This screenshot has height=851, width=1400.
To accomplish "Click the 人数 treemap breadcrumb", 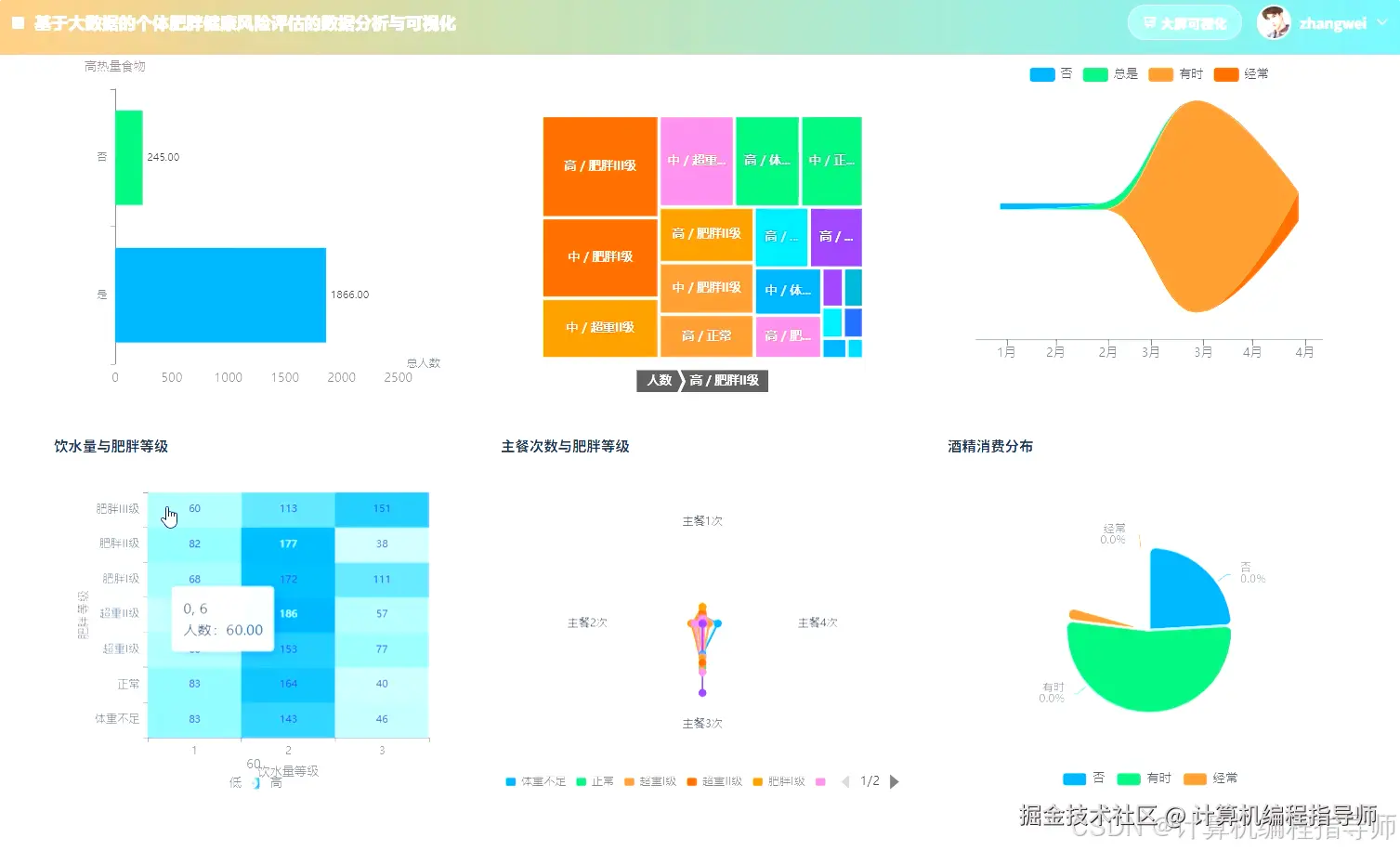I will point(660,381).
